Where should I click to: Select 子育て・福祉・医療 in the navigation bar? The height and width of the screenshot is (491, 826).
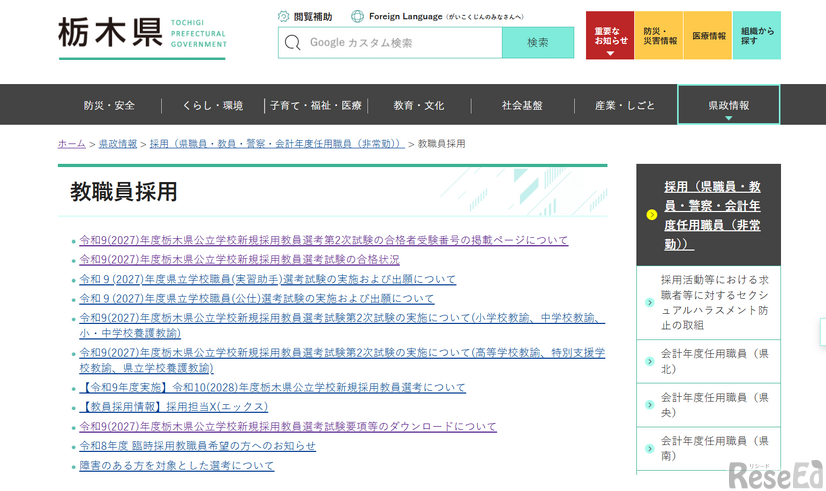[316, 105]
